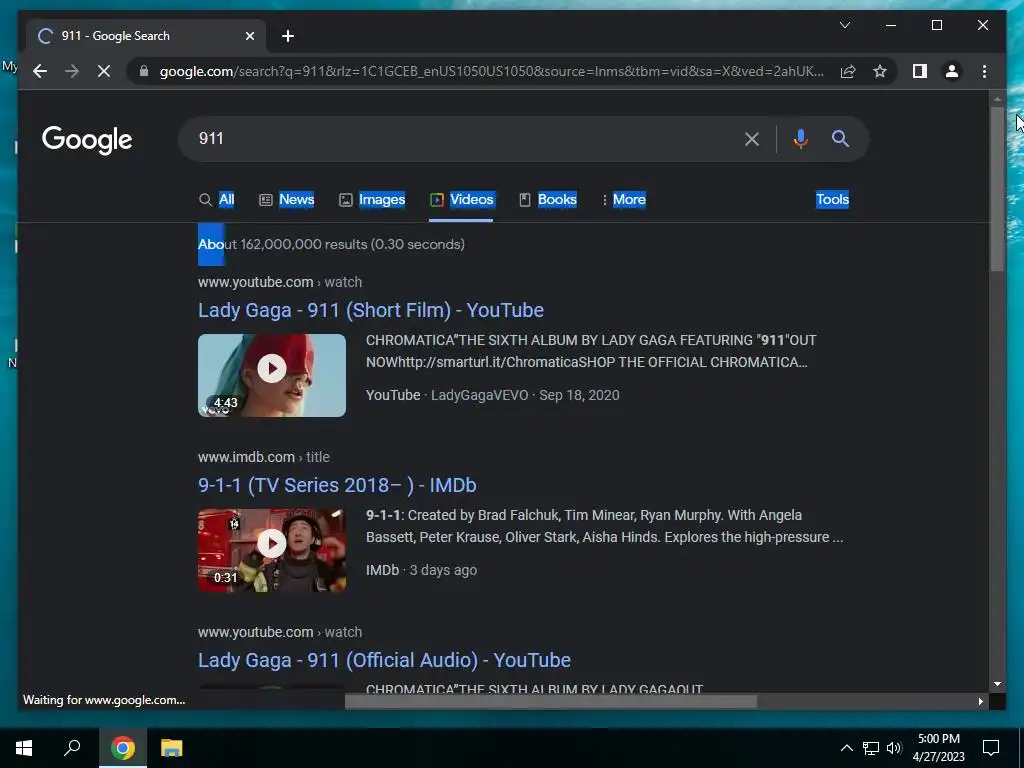This screenshot has width=1024, height=768.
Task: Click the scroll right arrow
Action: click(x=980, y=701)
